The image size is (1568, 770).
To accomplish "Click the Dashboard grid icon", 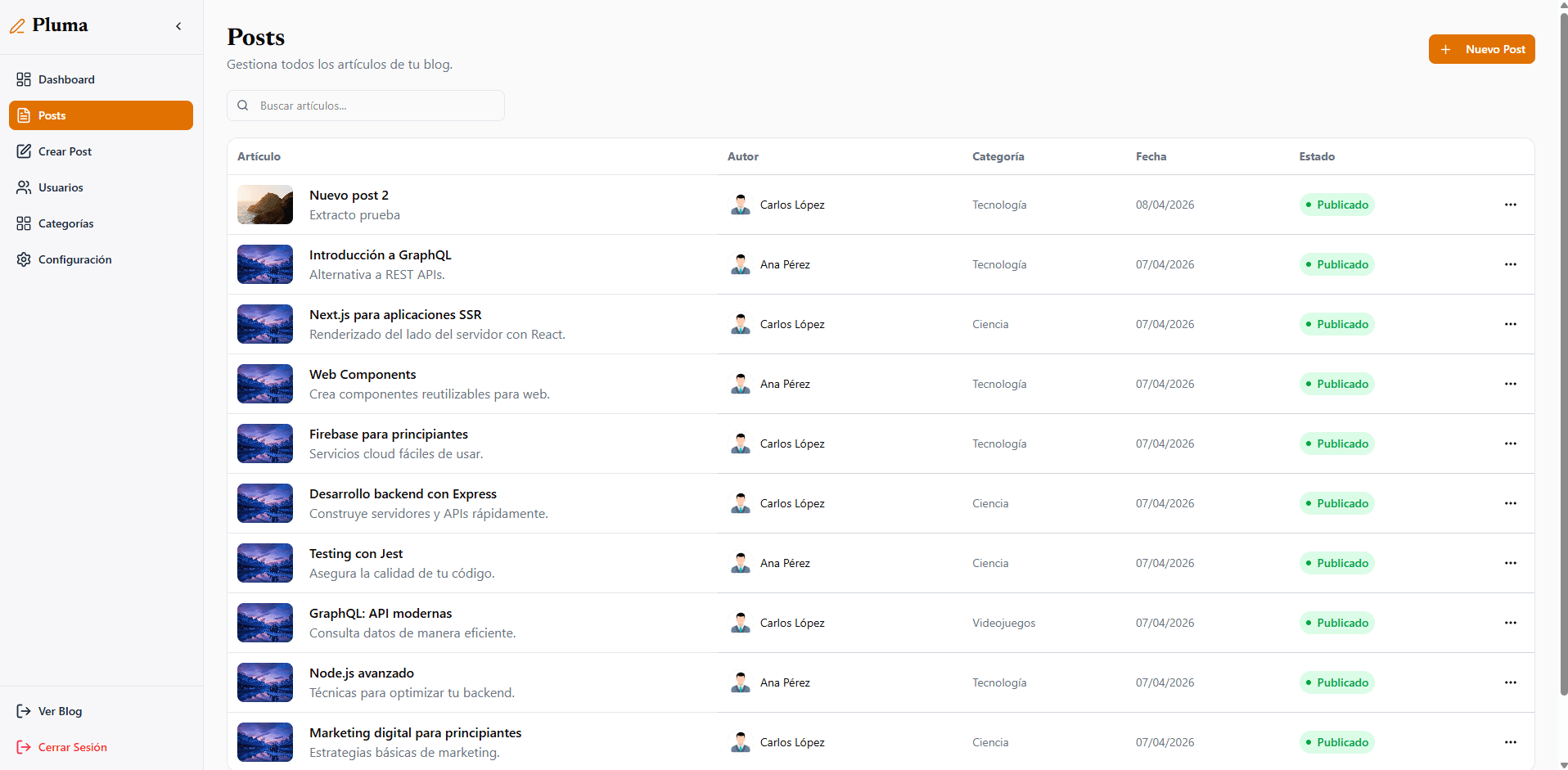I will point(24,79).
